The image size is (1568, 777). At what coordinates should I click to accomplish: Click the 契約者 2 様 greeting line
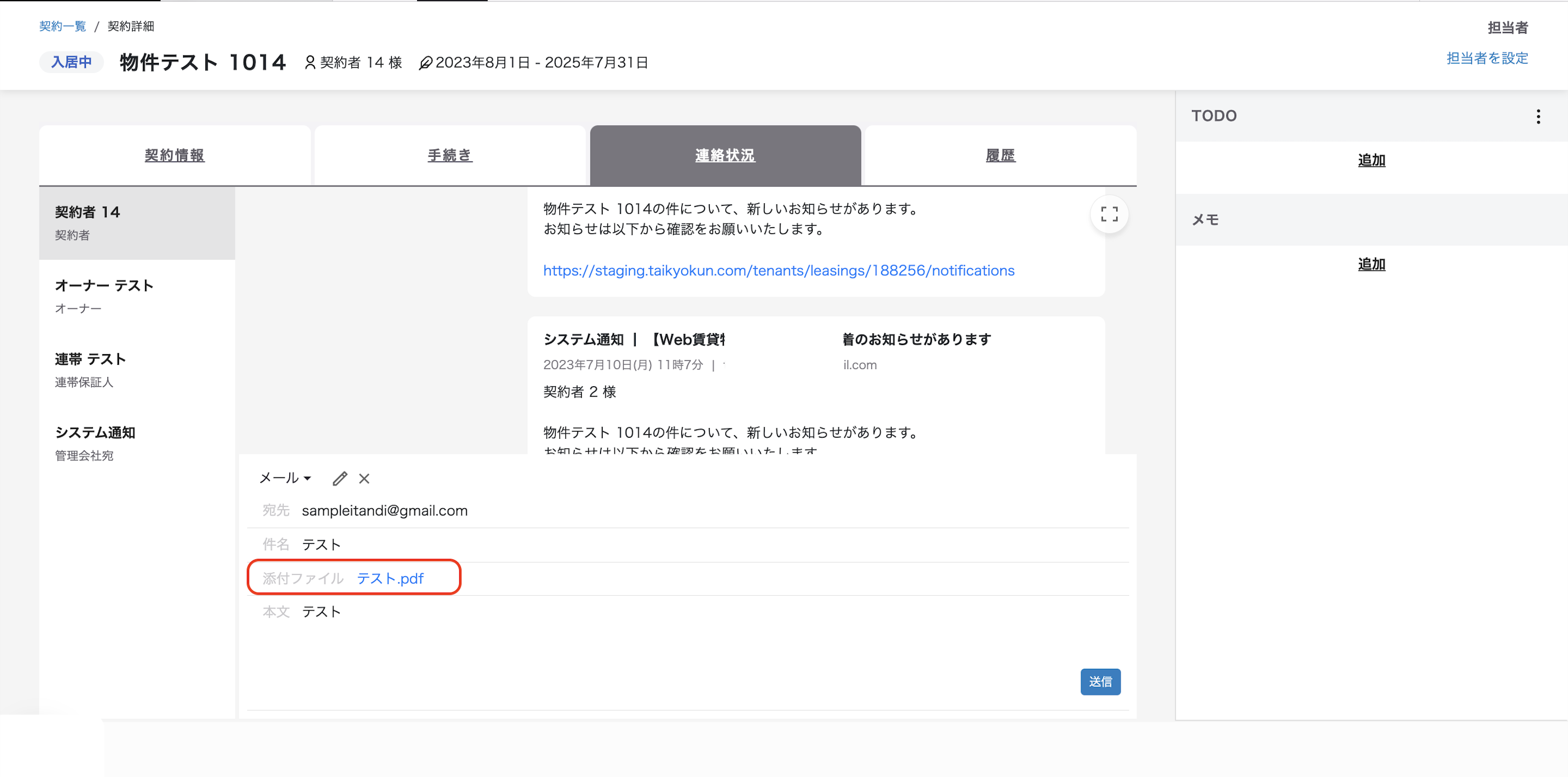pos(580,391)
